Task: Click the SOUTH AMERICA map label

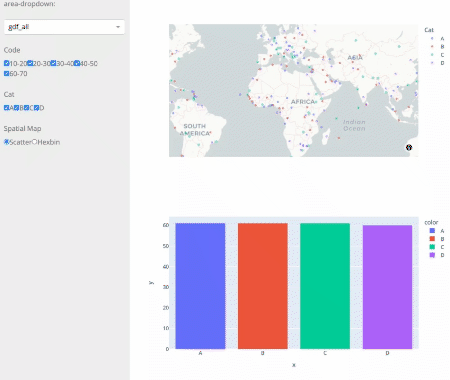Action: pyautogui.click(x=195, y=130)
